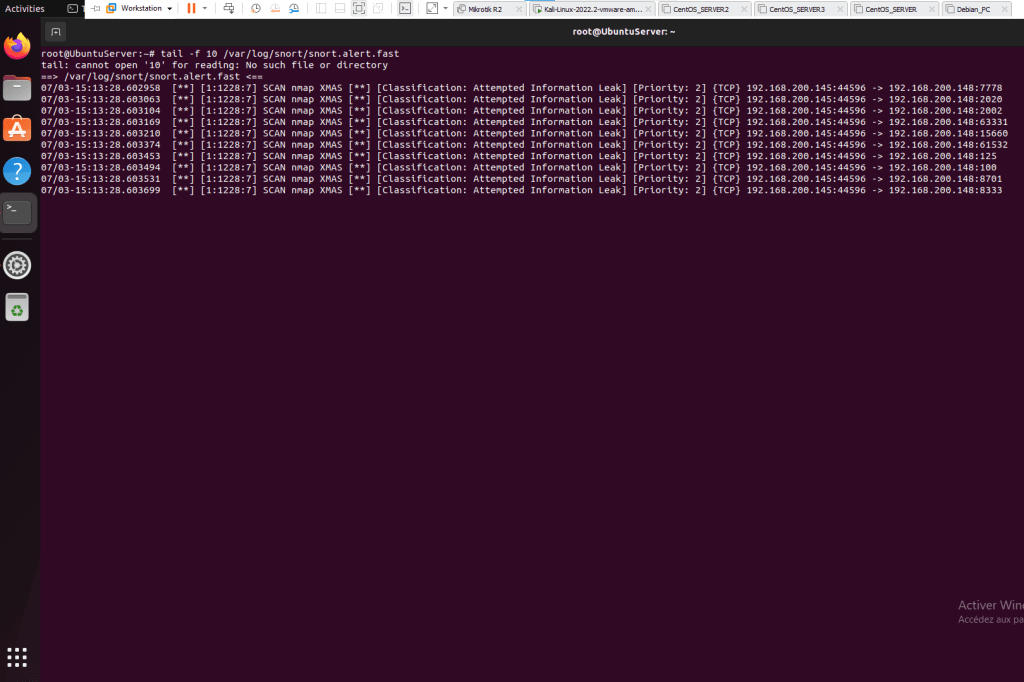Viewport: 1024px width, 682px height.
Task: Launch Firefox from the Ubuntu dock
Action: pos(17,47)
